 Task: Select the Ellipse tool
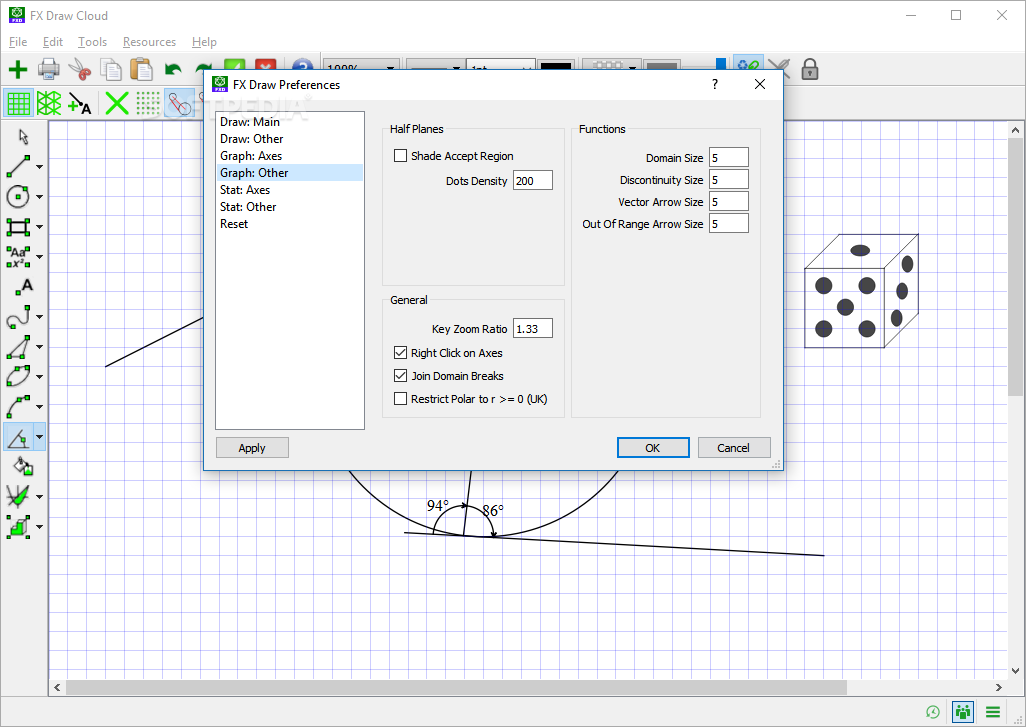[x=18, y=376]
